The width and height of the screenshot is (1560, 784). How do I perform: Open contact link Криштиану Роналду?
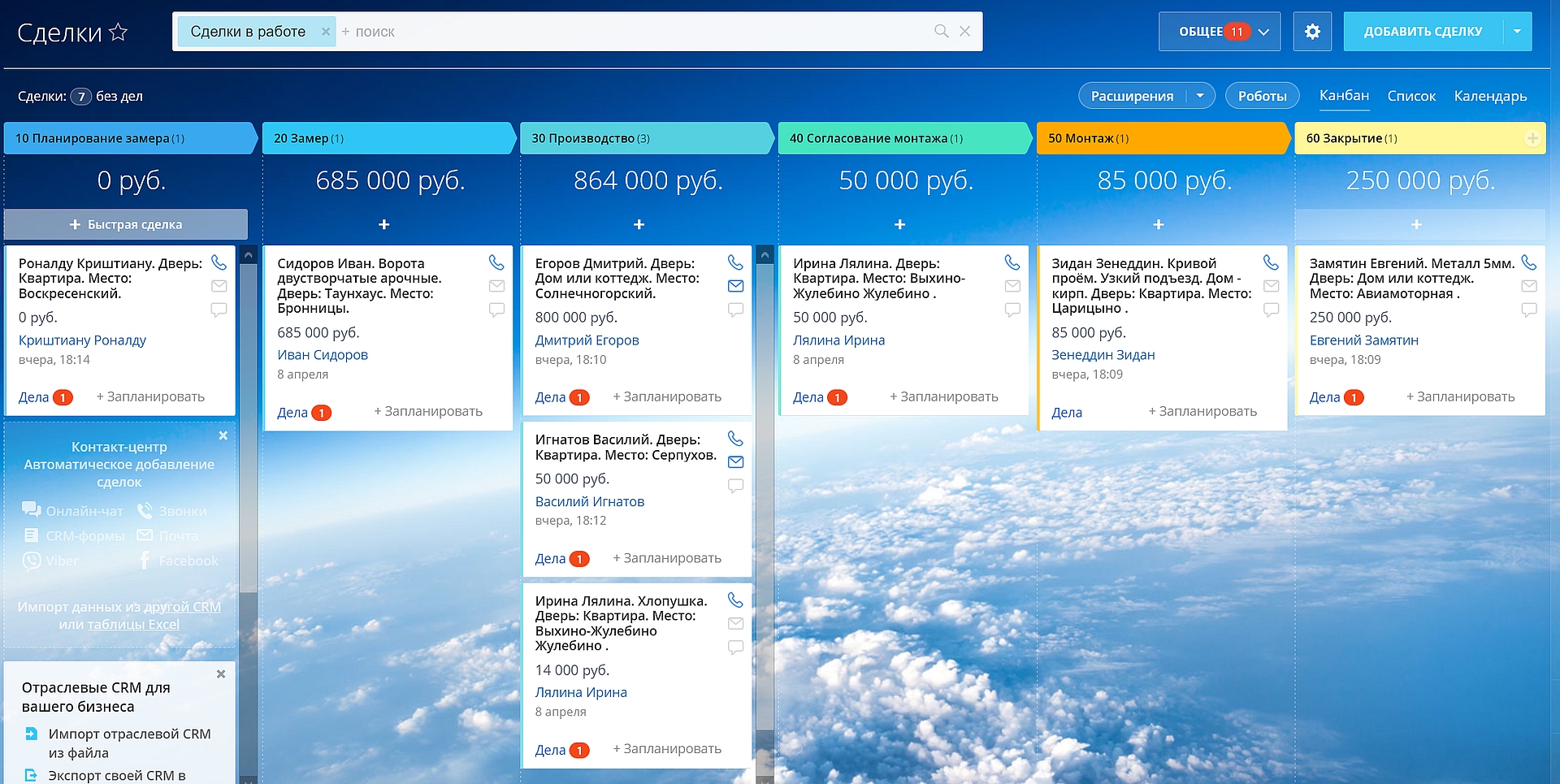(x=82, y=340)
